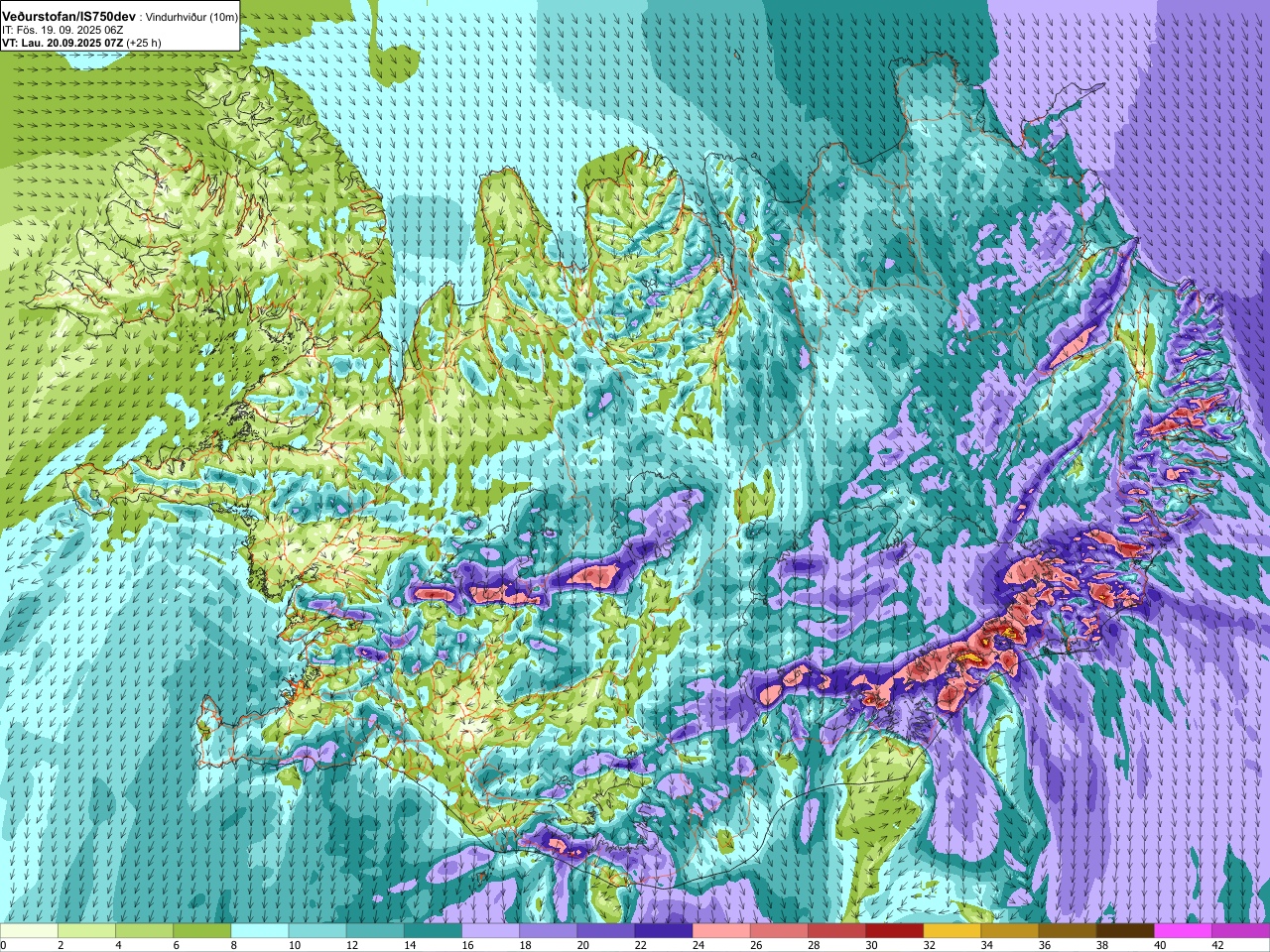Select the 'Vindurhviður (10m)' parameter label
The image size is (1270, 952).
tap(190, 17)
